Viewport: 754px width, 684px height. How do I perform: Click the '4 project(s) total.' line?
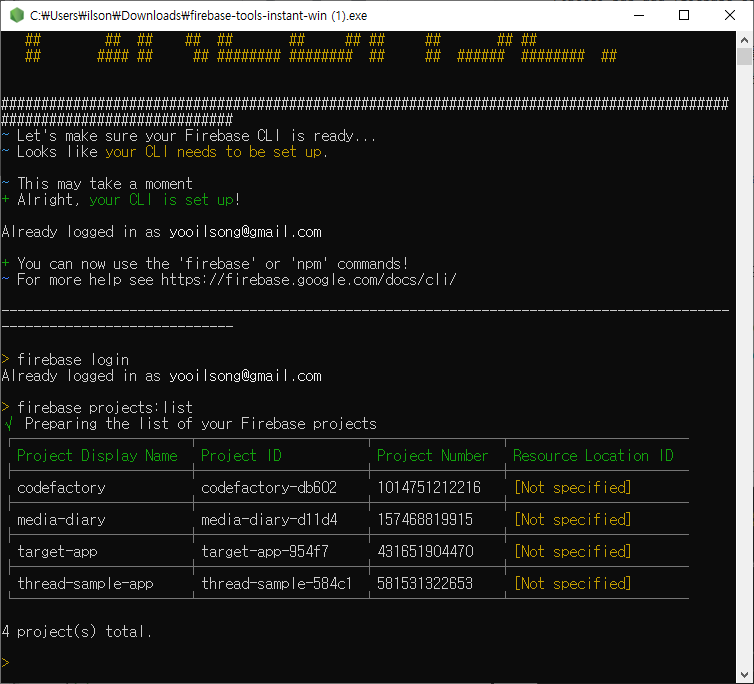77,631
